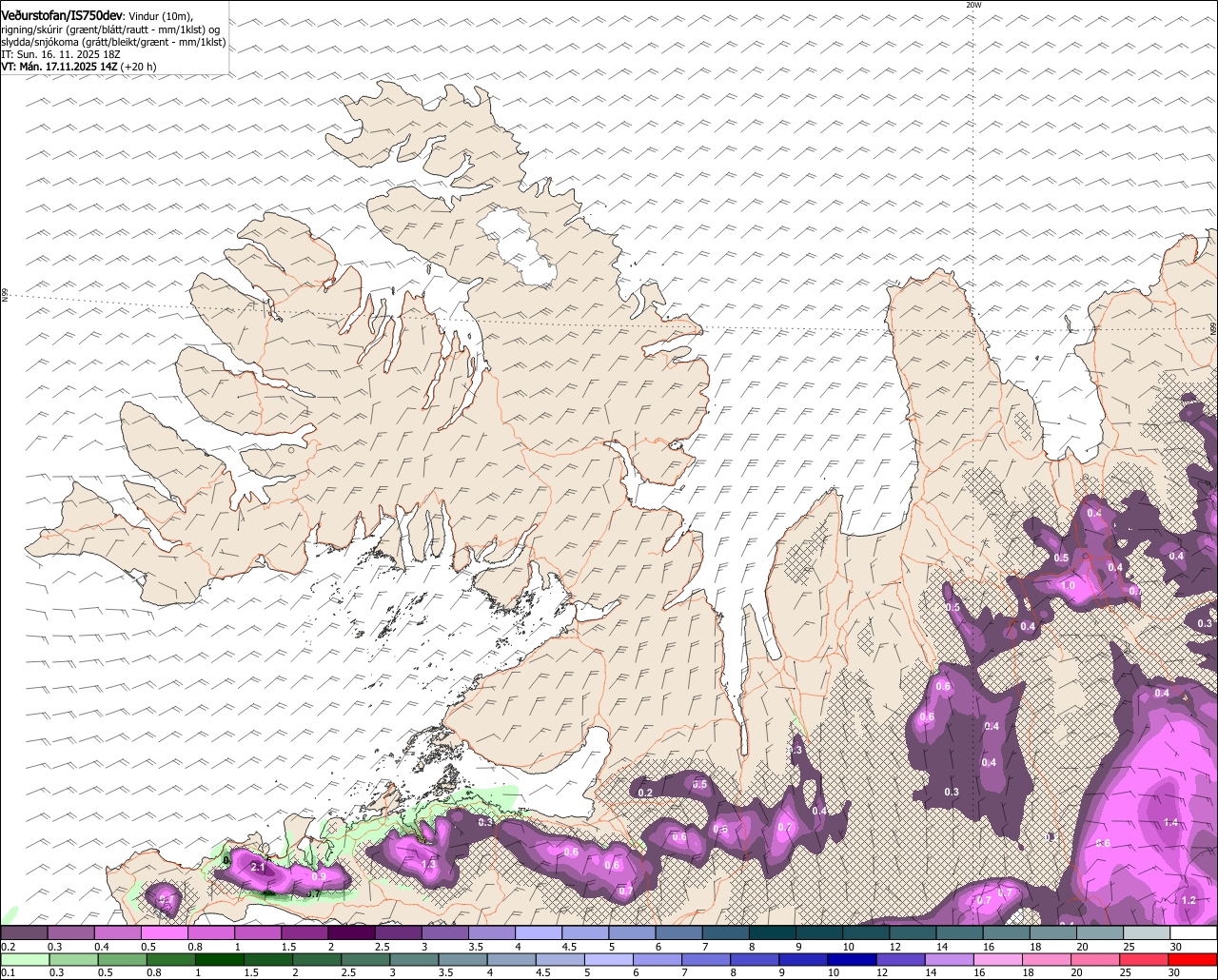Image resolution: width=1218 pixels, height=980 pixels.
Task: Pick the crimson 25 rain legend swatch
Action: tap(1144, 959)
